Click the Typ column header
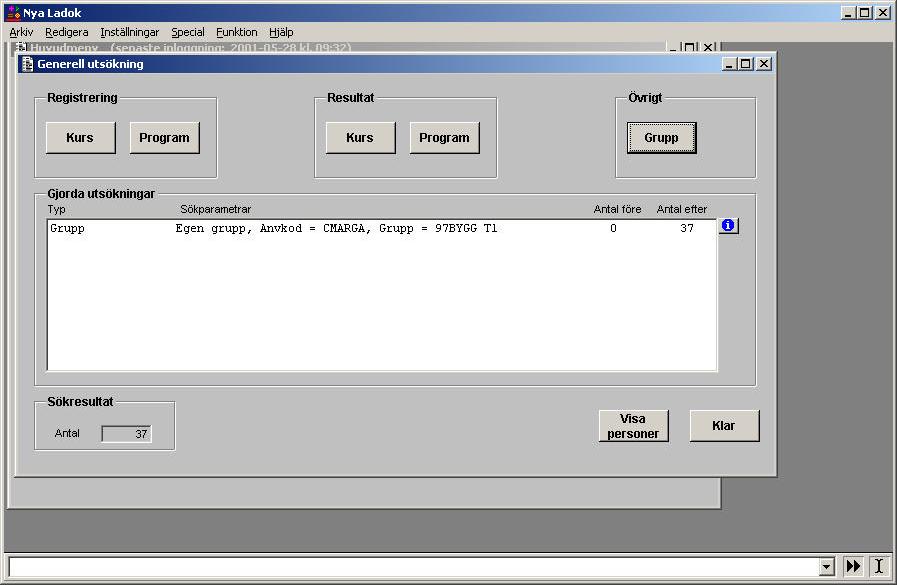The height and width of the screenshot is (585, 897). pos(57,209)
